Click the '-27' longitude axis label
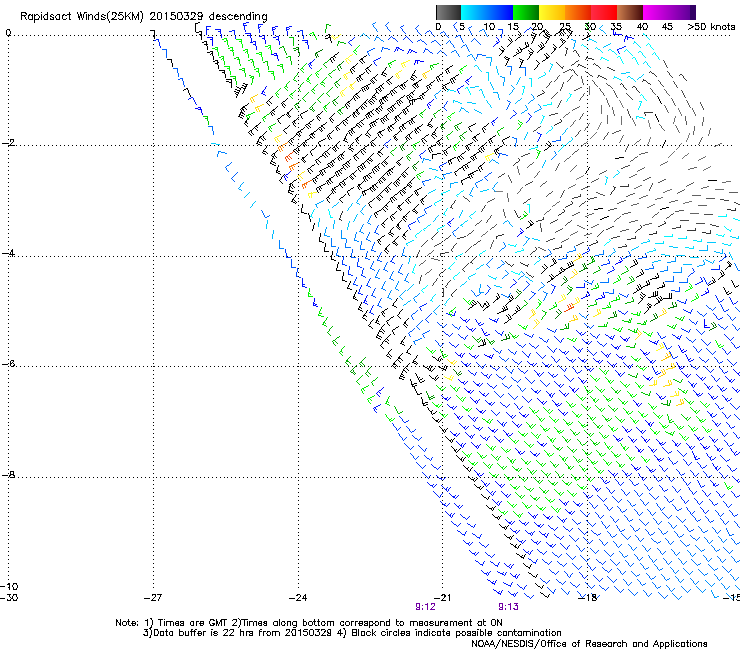This screenshot has height=650, width=740. [153, 598]
